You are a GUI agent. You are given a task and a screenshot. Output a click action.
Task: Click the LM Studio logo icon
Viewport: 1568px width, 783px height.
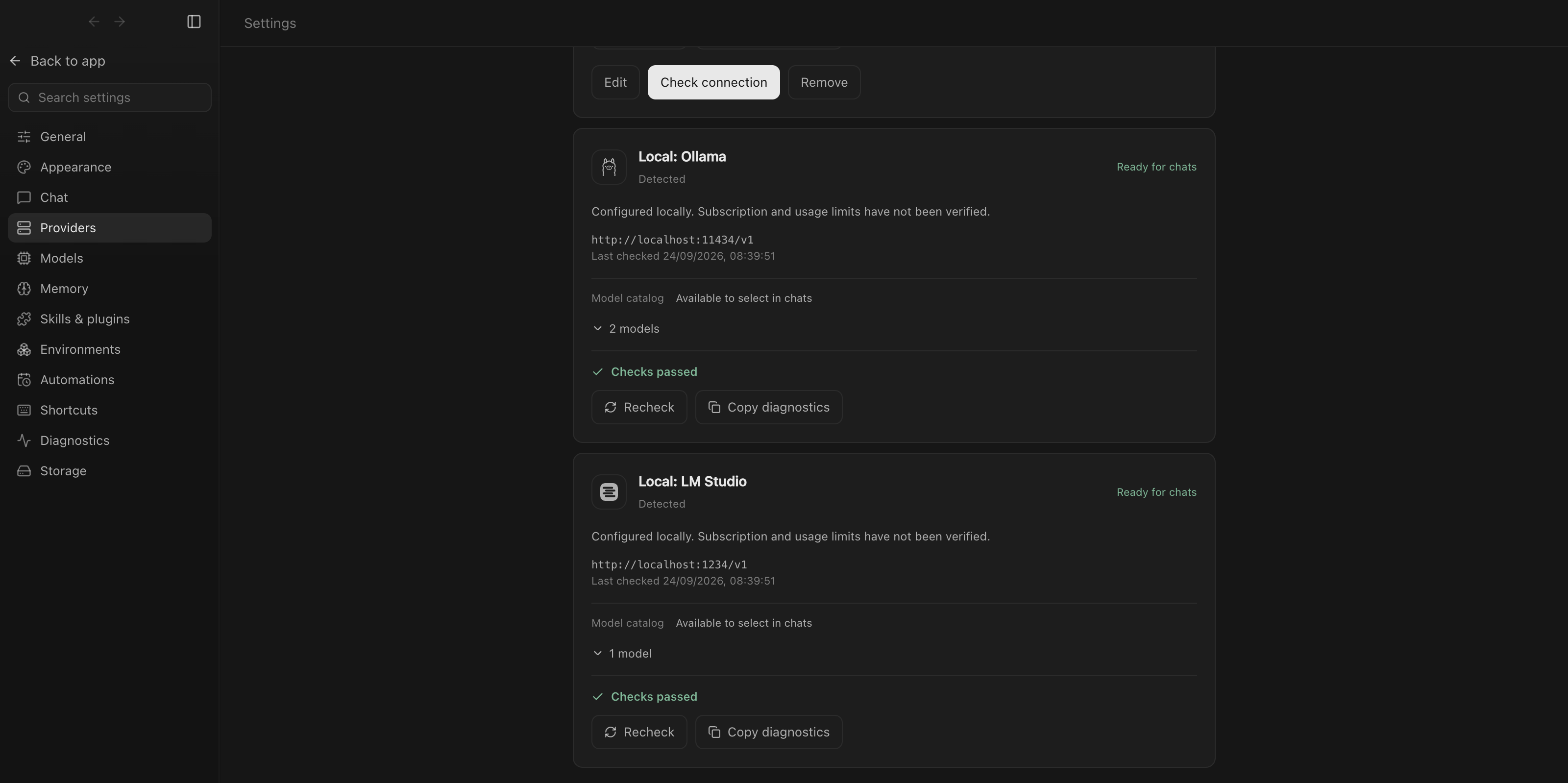tap(609, 492)
